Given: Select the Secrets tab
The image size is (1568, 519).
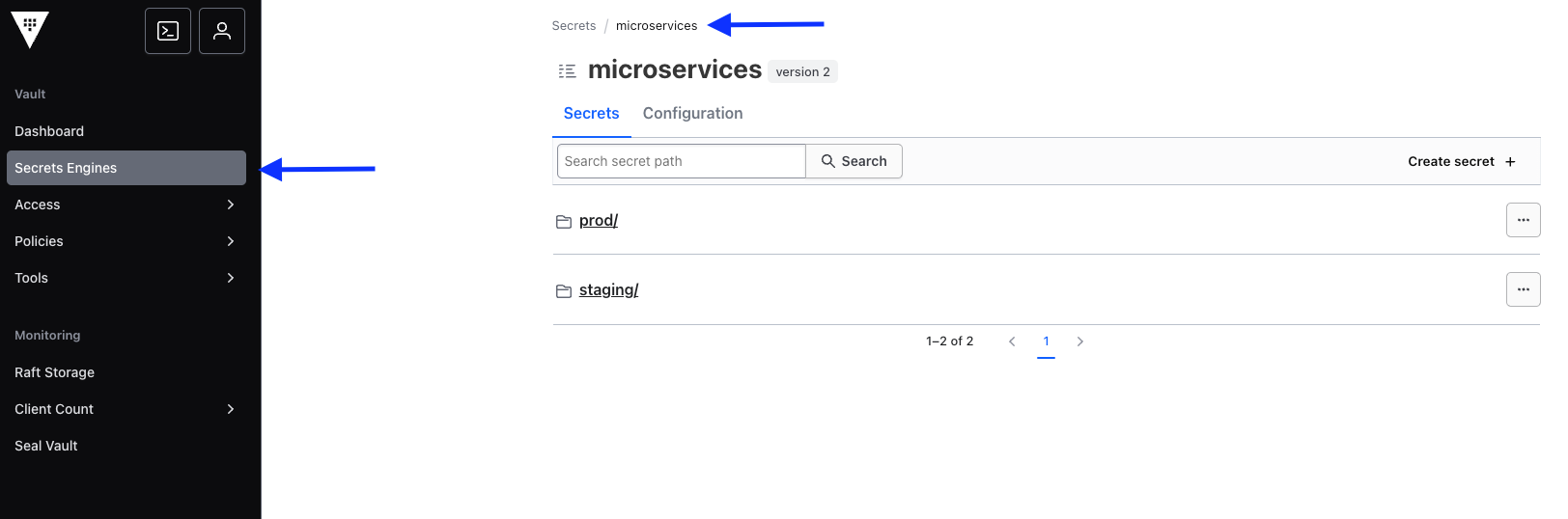Looking at the screenshot, I should point(591,114).
